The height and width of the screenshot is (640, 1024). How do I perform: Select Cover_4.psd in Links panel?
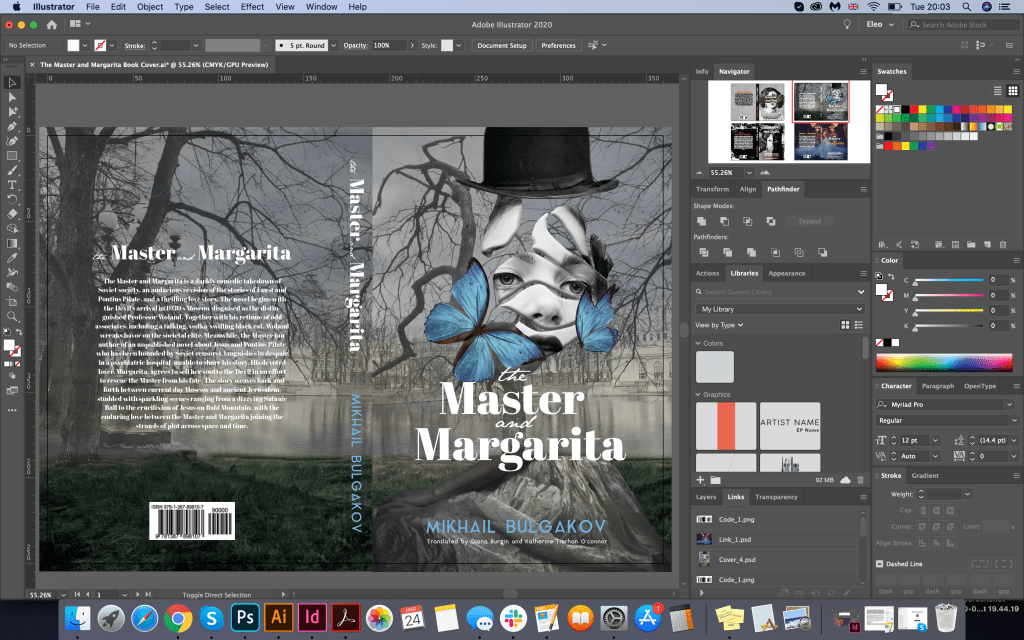pos(736,559)
